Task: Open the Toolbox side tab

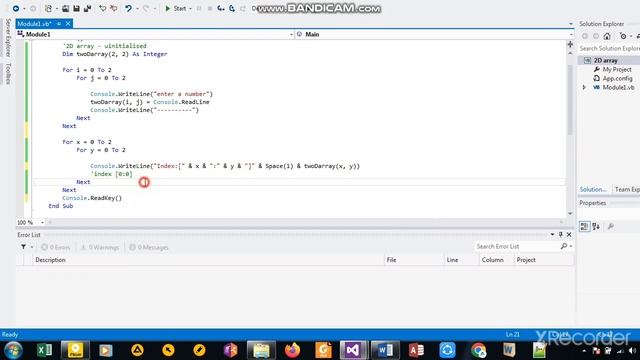Action: tap(8, 73)
